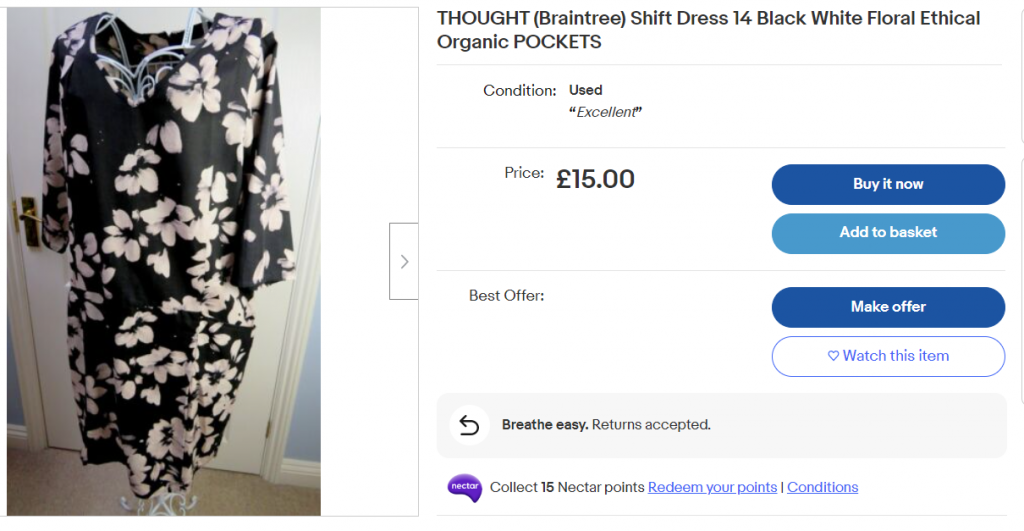Click the Condition label

519,90
